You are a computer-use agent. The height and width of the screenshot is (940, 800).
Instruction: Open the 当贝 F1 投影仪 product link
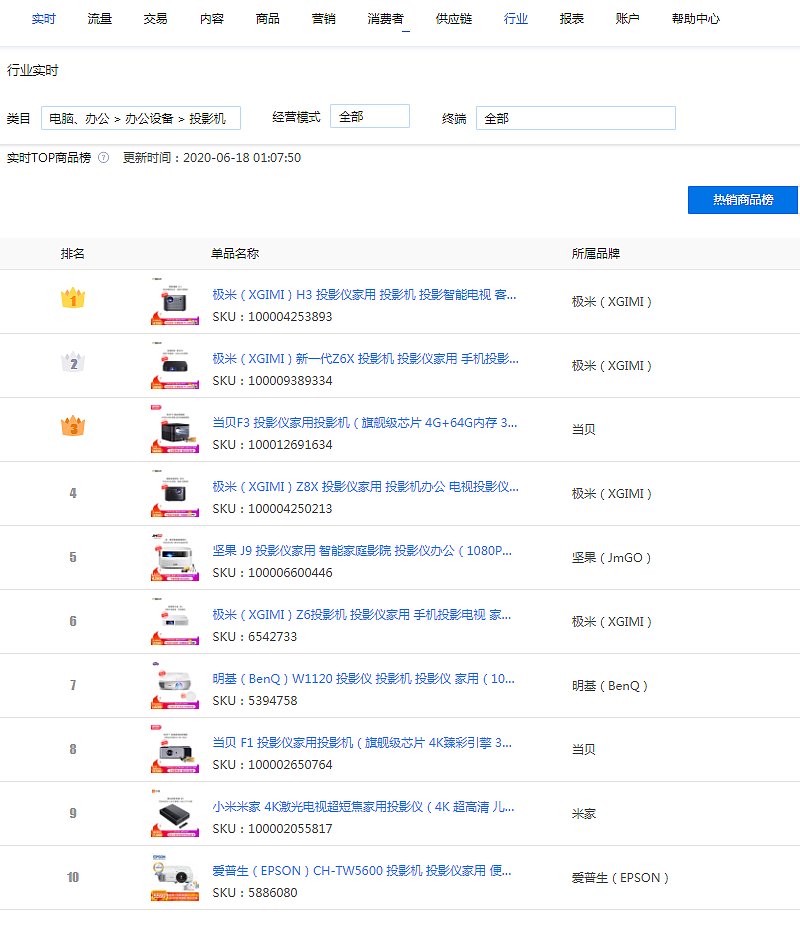tap(362, 743)
